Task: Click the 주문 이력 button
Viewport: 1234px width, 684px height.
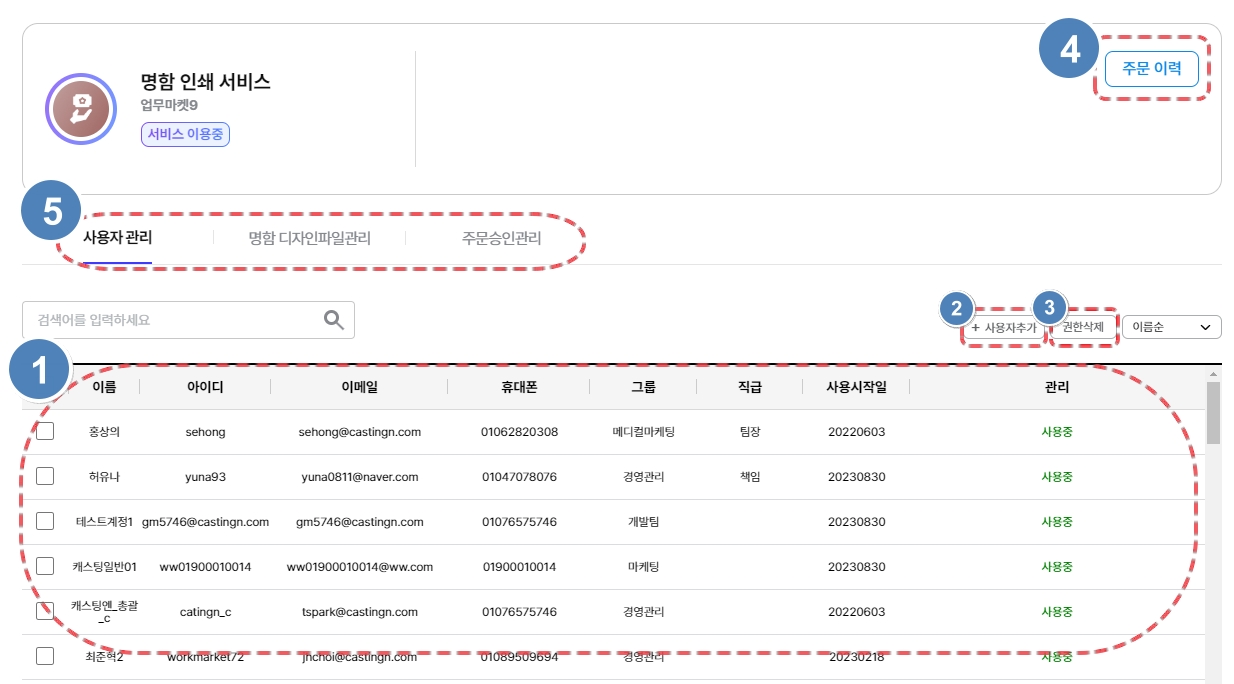Action: (1151, 69)
